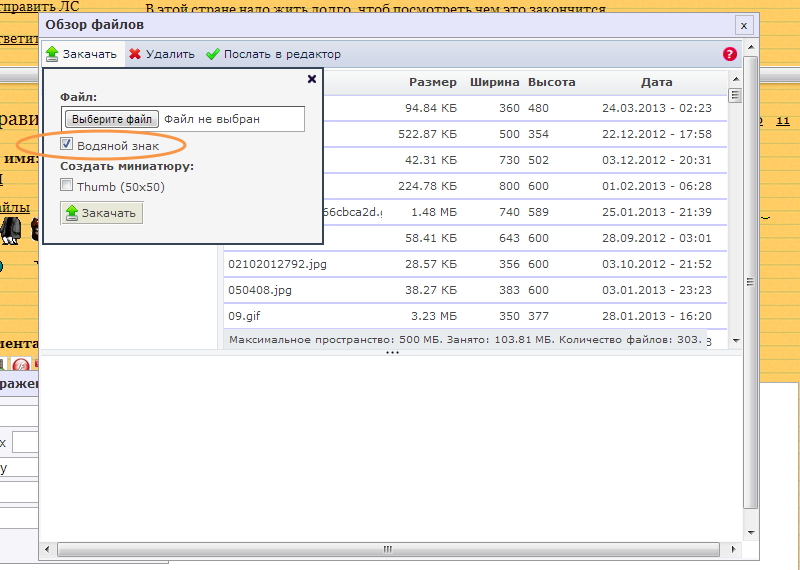Click the Выберите файл button
The image size is (800, 570).
point(112,119)
